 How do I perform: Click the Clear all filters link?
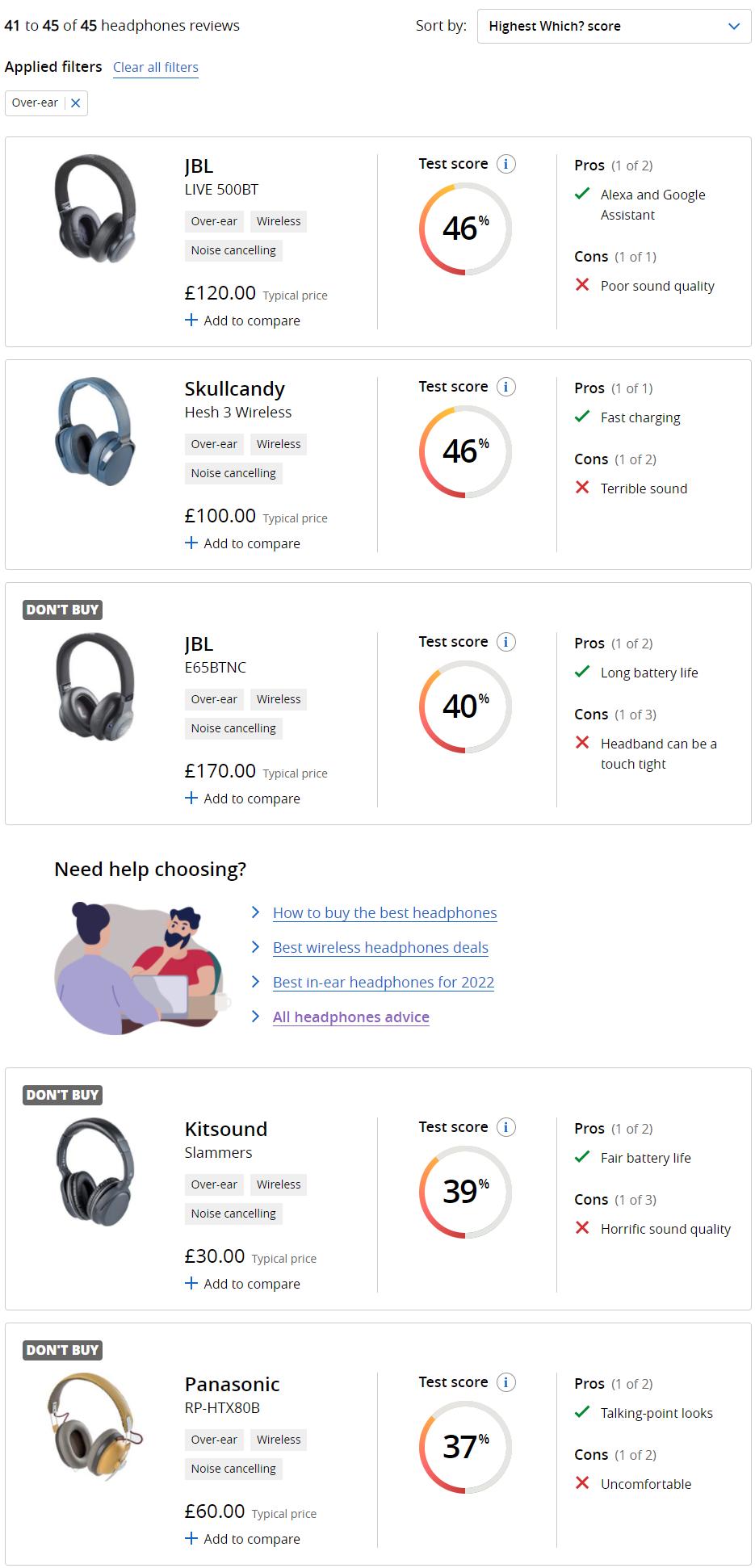click(x=155, y=67)
